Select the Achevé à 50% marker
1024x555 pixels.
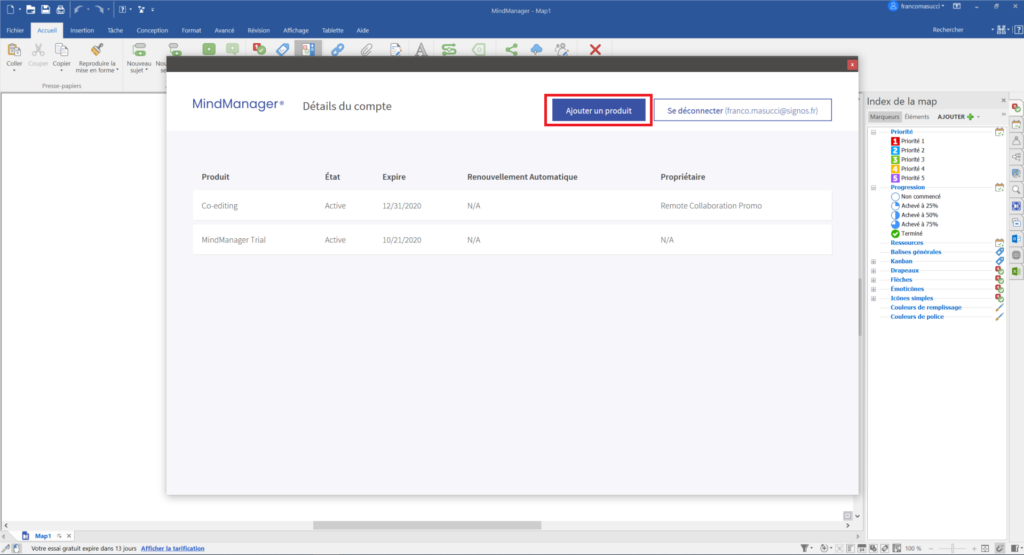pyautogui.click(x=914, y=215)
